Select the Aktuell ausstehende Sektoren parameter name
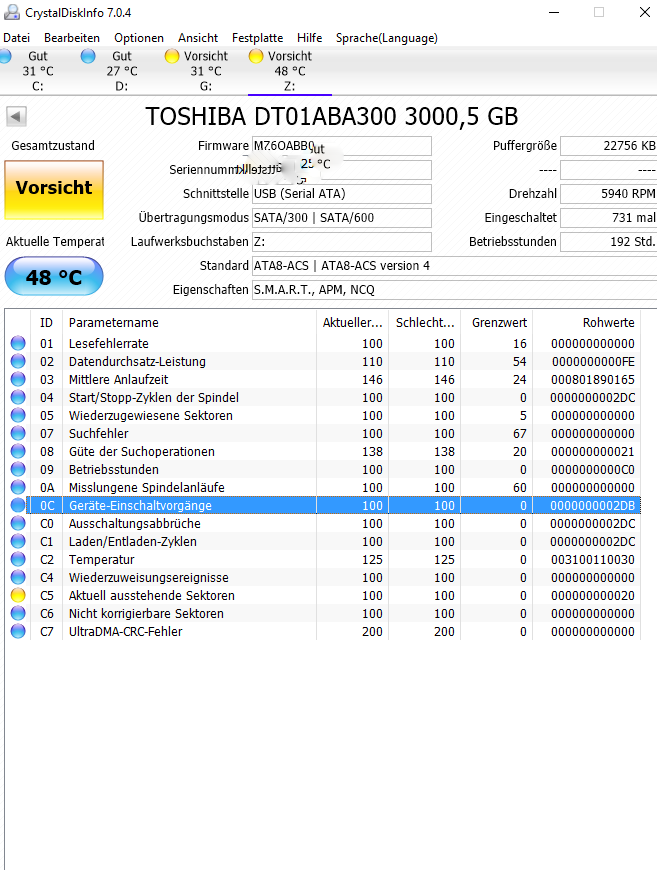Viewport: 657px width, 870px height. [x=151, y=595]
